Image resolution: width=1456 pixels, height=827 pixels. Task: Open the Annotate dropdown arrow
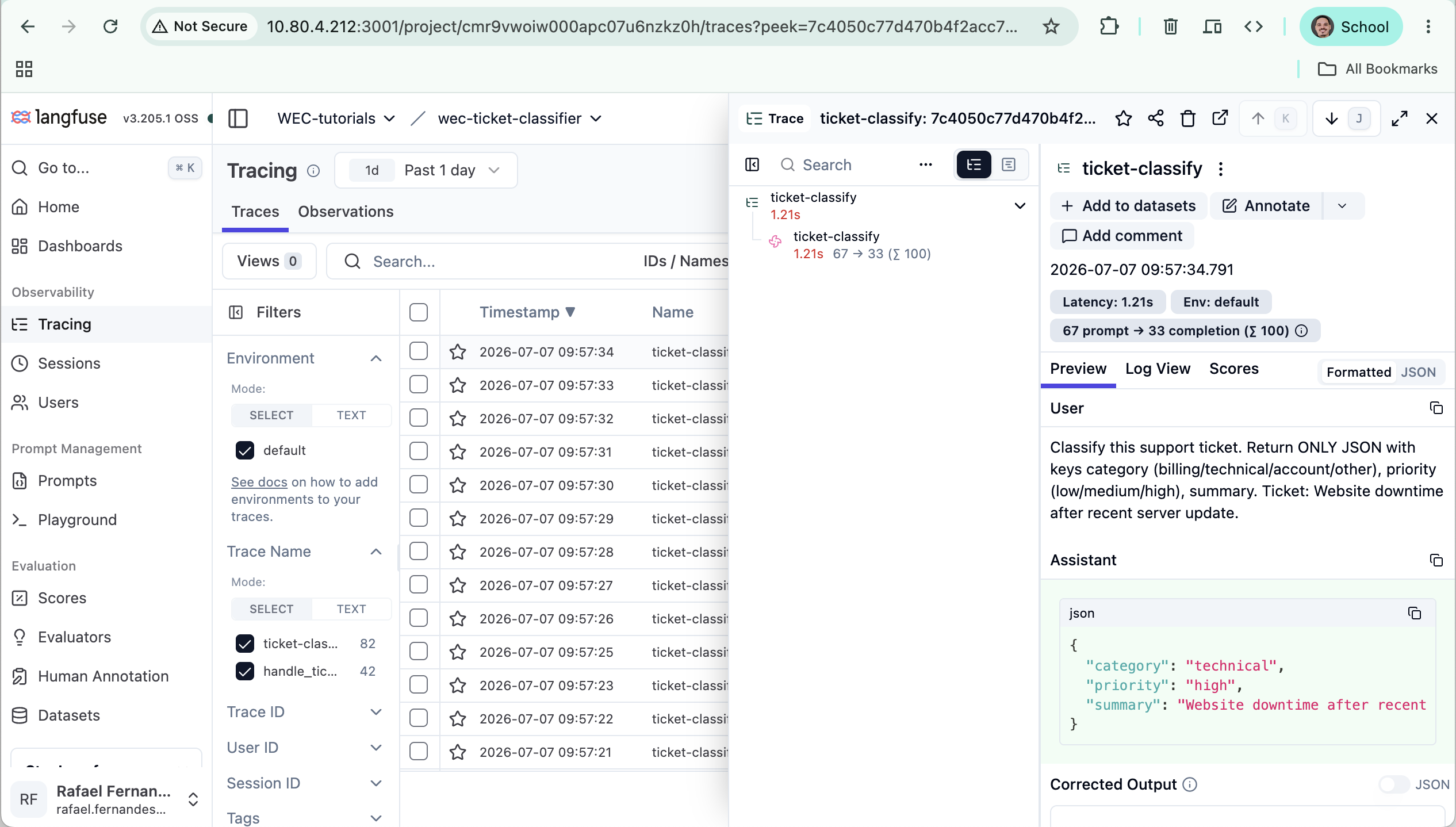[x=1343, y=206]
